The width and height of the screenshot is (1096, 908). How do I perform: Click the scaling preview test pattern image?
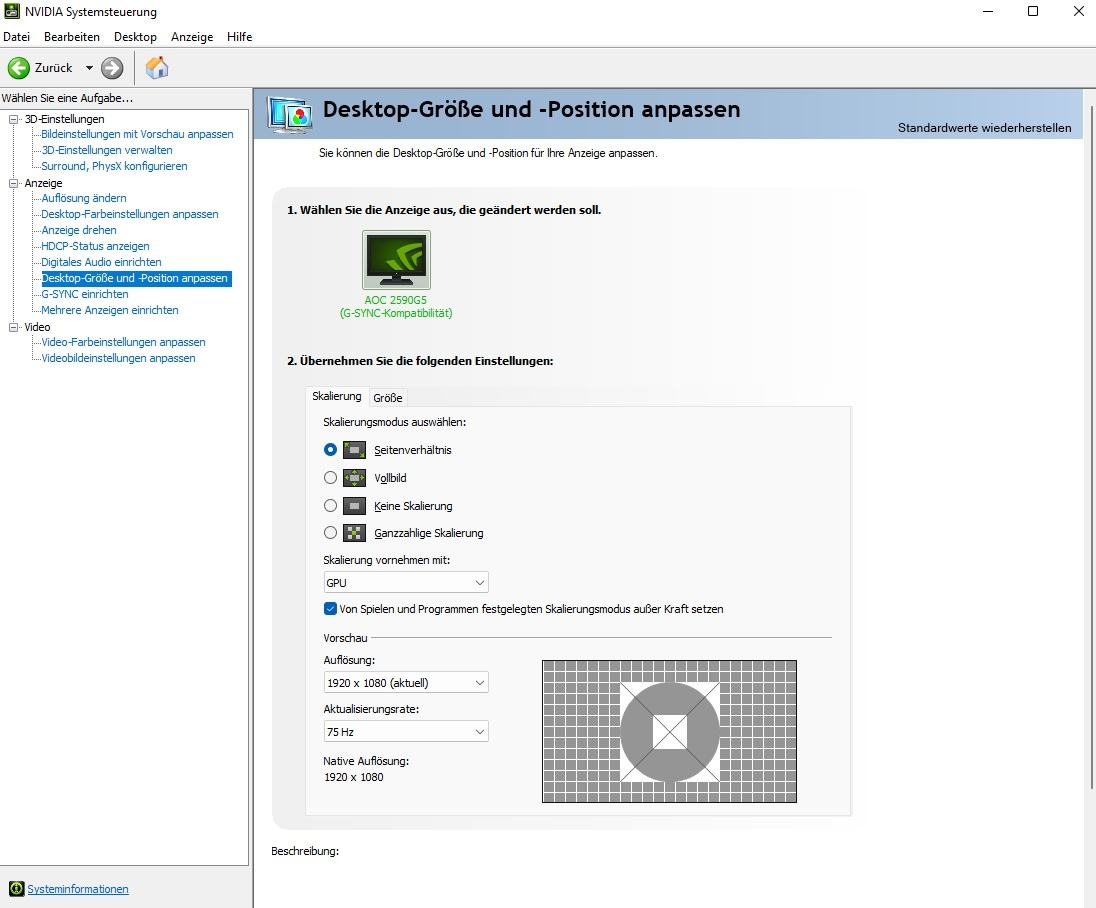(x=669, y=731)
